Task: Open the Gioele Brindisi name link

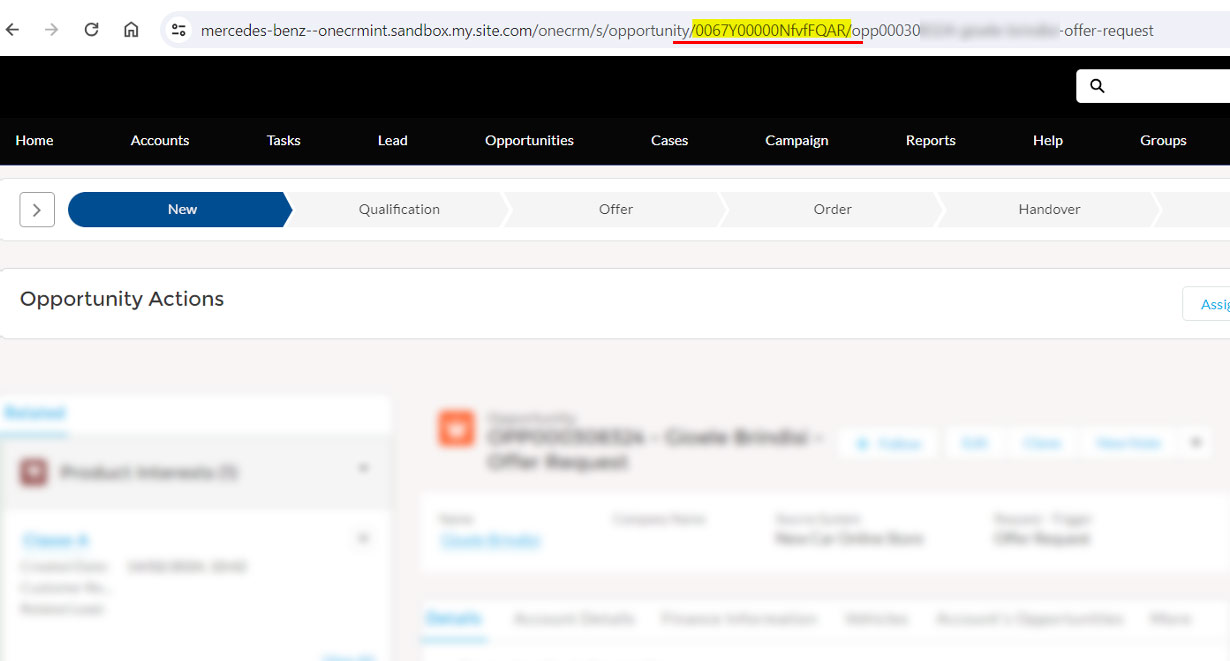Action: [x=490, y=540]
